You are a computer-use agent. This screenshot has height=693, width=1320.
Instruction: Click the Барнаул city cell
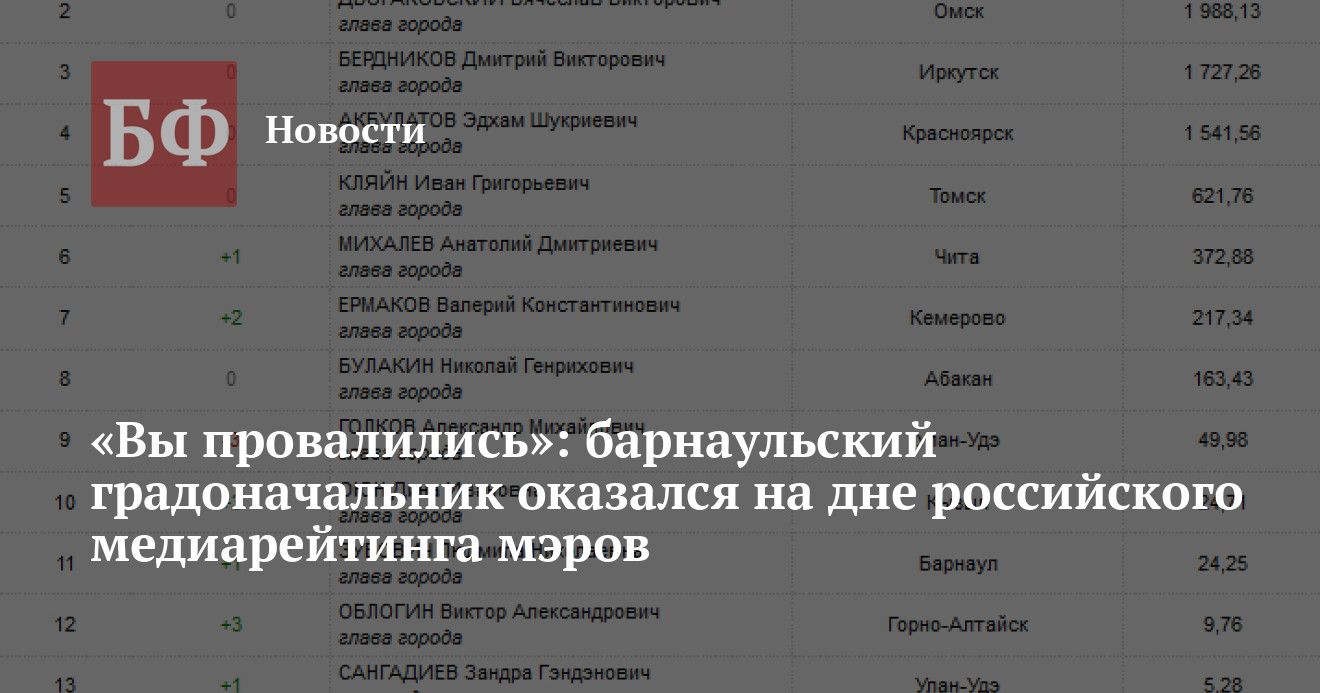tap(957, 564)
